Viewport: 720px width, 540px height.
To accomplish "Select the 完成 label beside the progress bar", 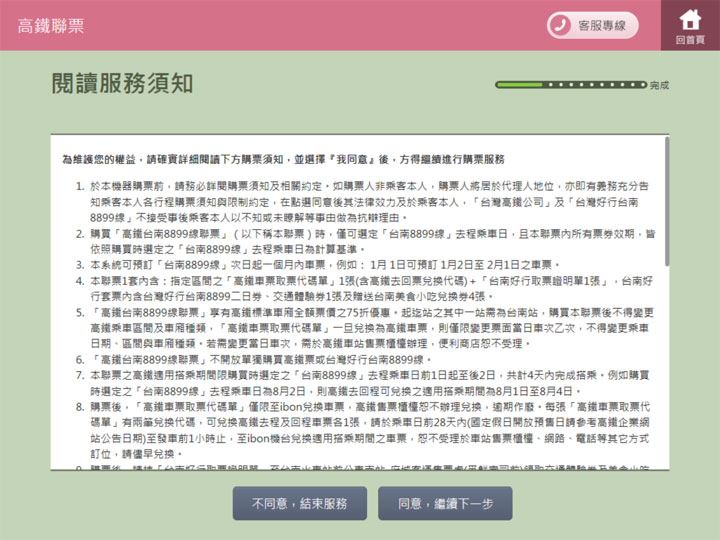I will (659, 86).
